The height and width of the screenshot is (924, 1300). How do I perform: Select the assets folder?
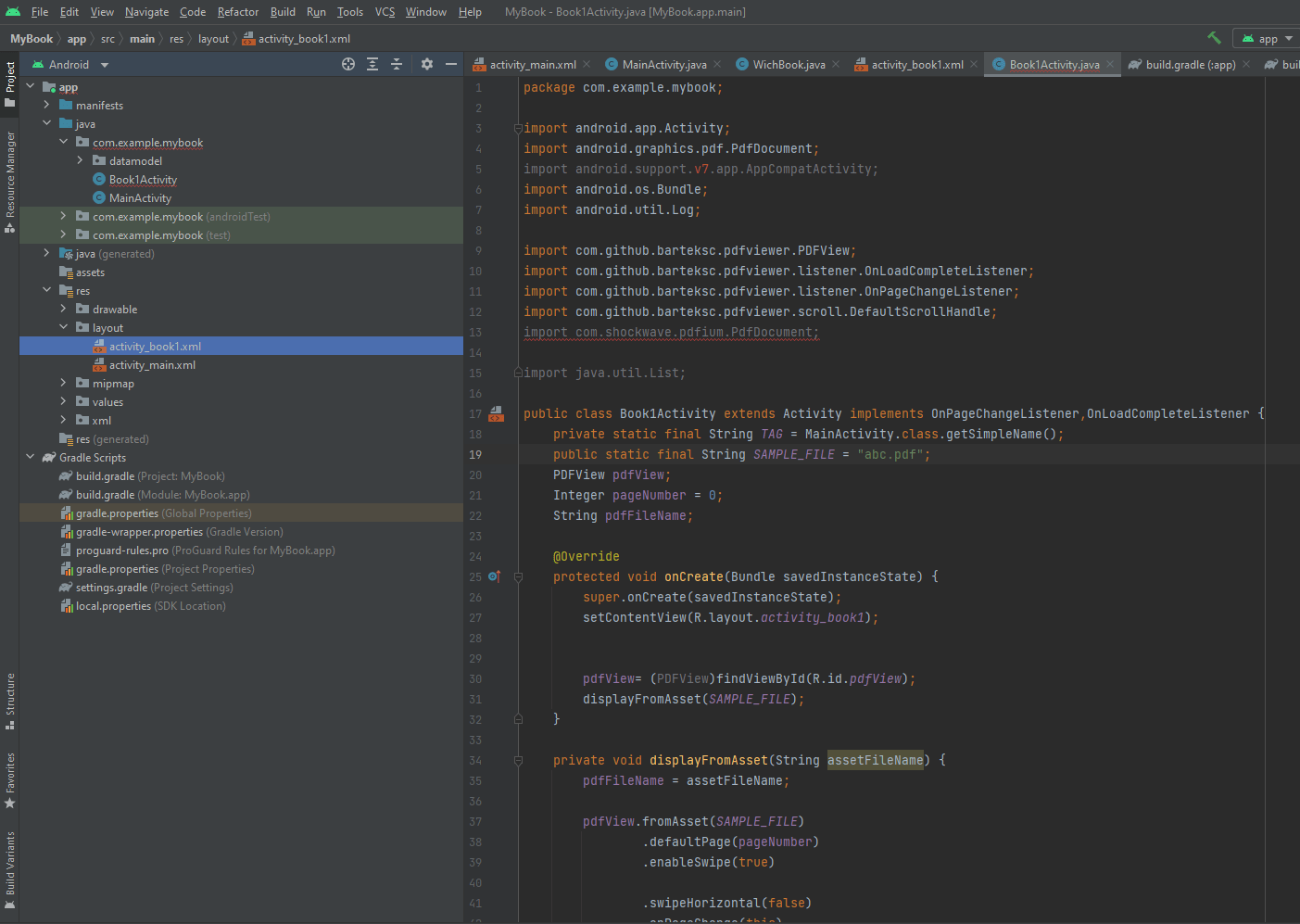pos(90,272)
